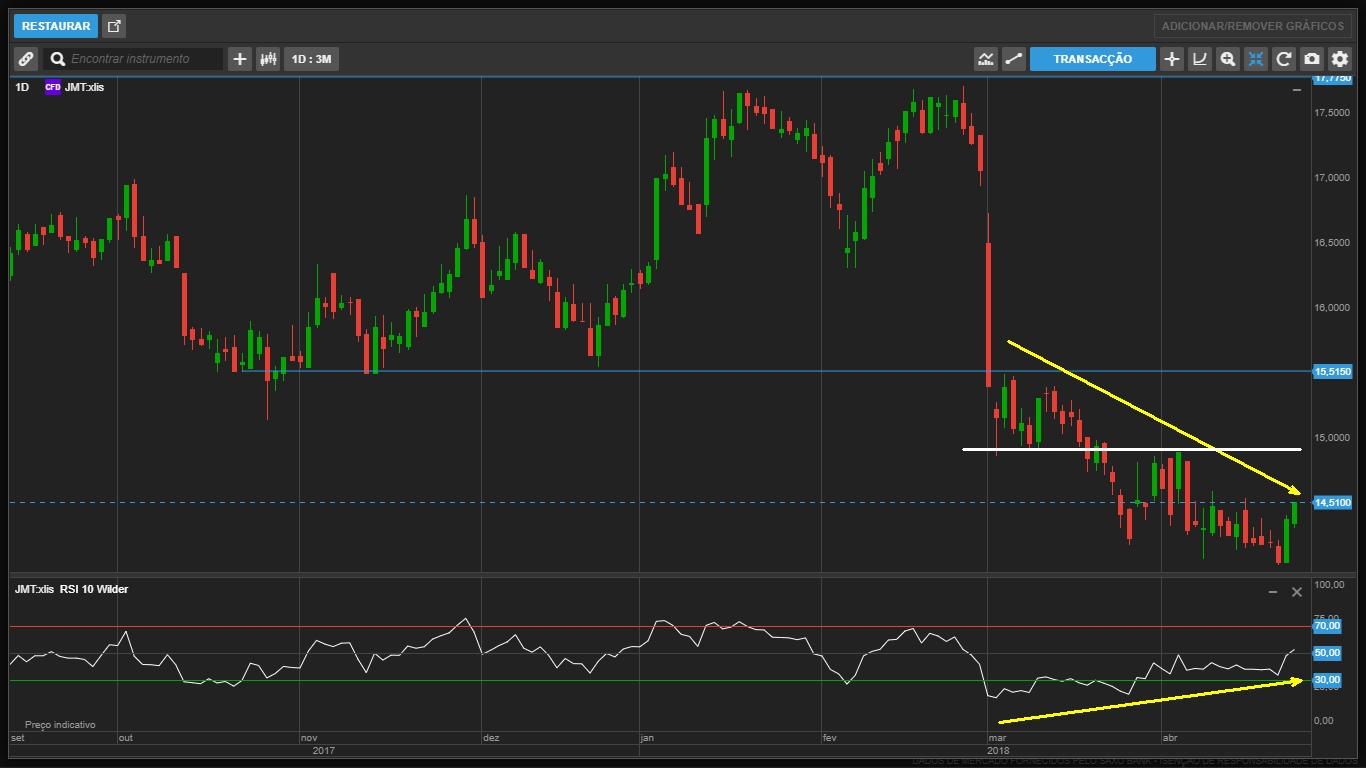Click the 30,00 RSI oversold tag
The width and height of the screenshot is (1366, 768).
point(1326,680)
